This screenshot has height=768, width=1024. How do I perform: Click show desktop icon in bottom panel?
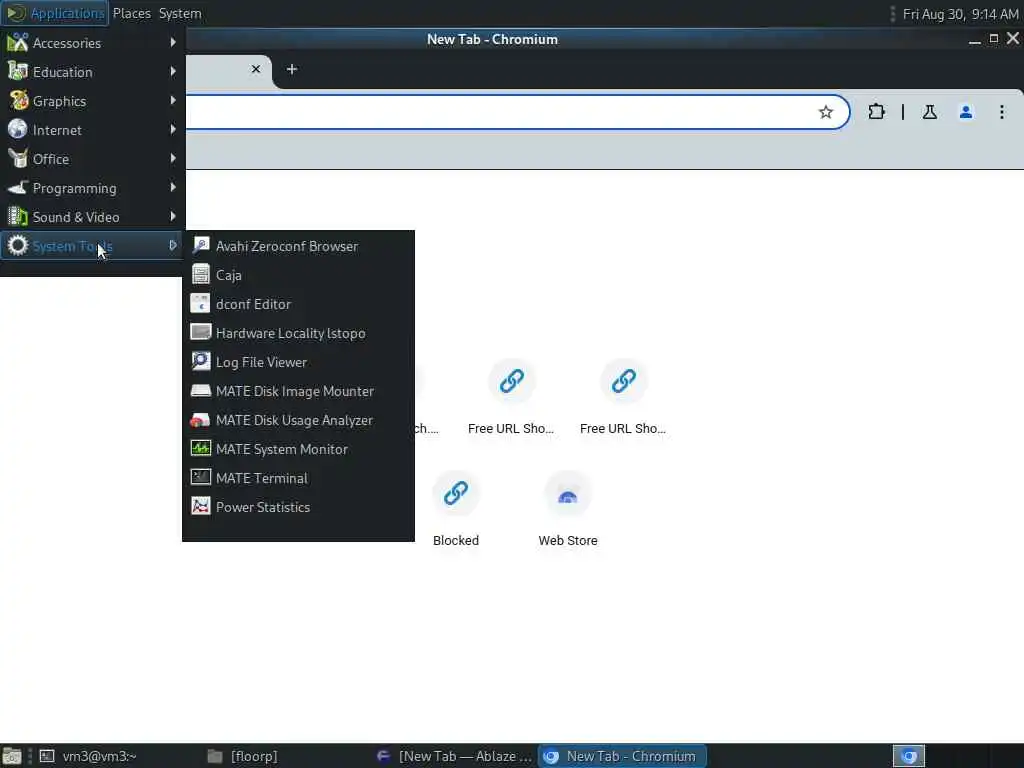tap(12, 756)
